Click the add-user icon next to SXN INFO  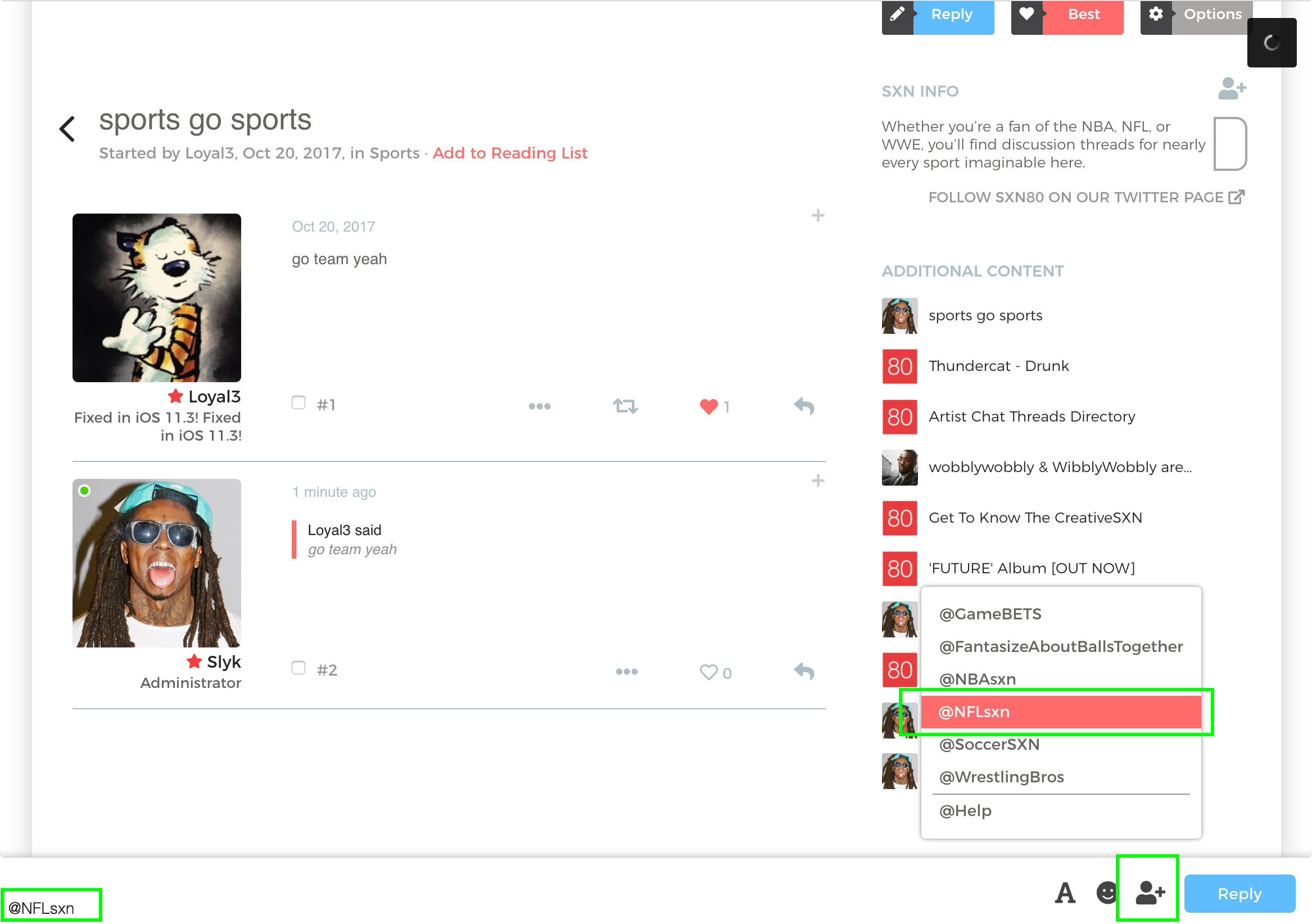click(1232, 89)
